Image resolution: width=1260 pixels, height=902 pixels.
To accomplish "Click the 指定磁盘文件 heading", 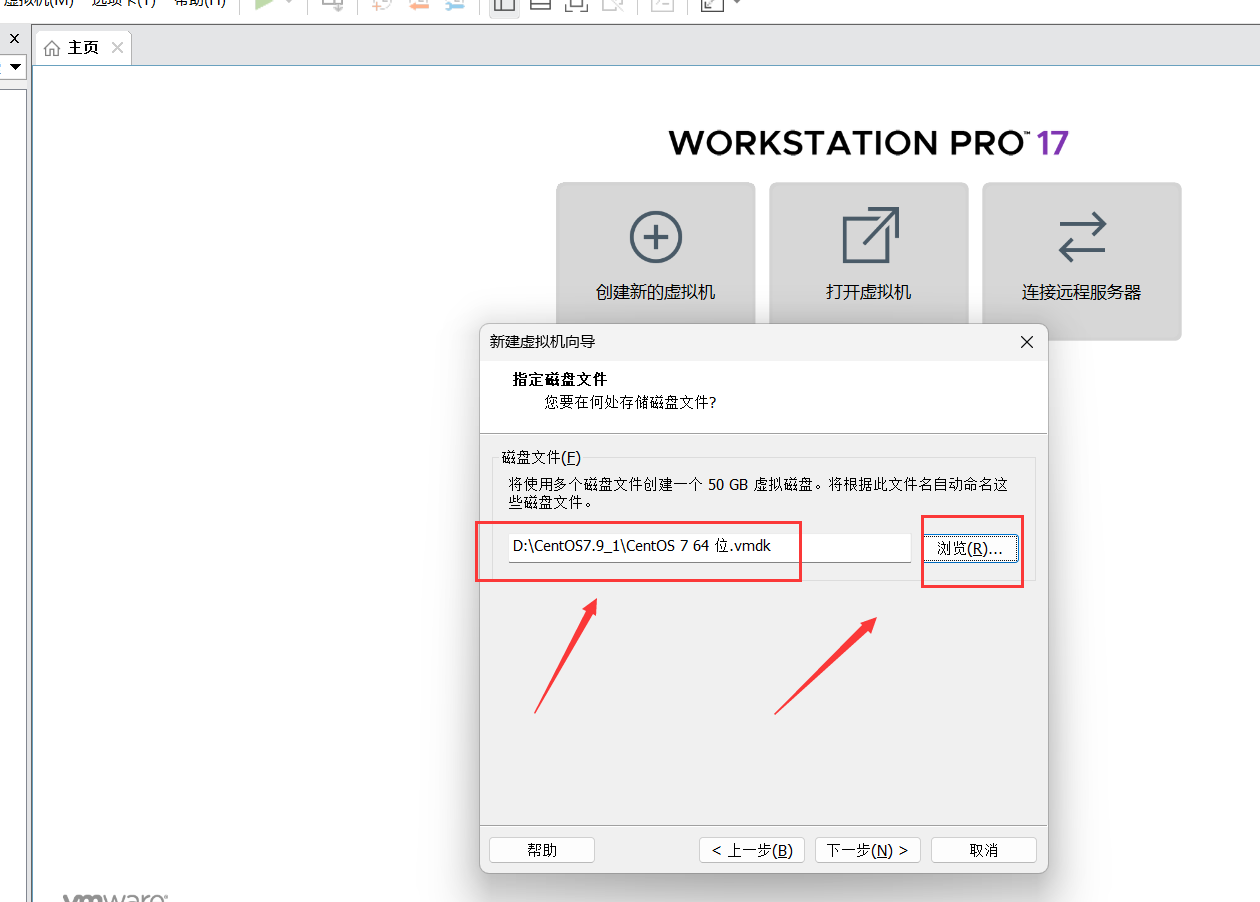I will [560, 380].
